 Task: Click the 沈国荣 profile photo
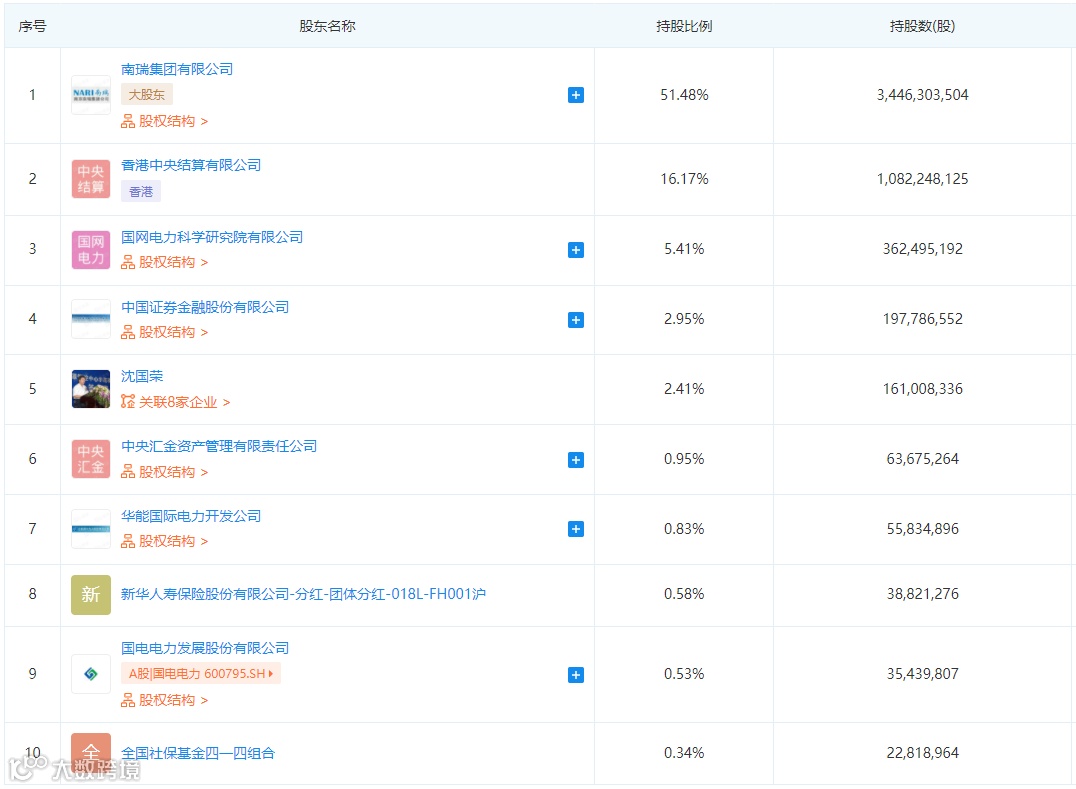[91, 389]
